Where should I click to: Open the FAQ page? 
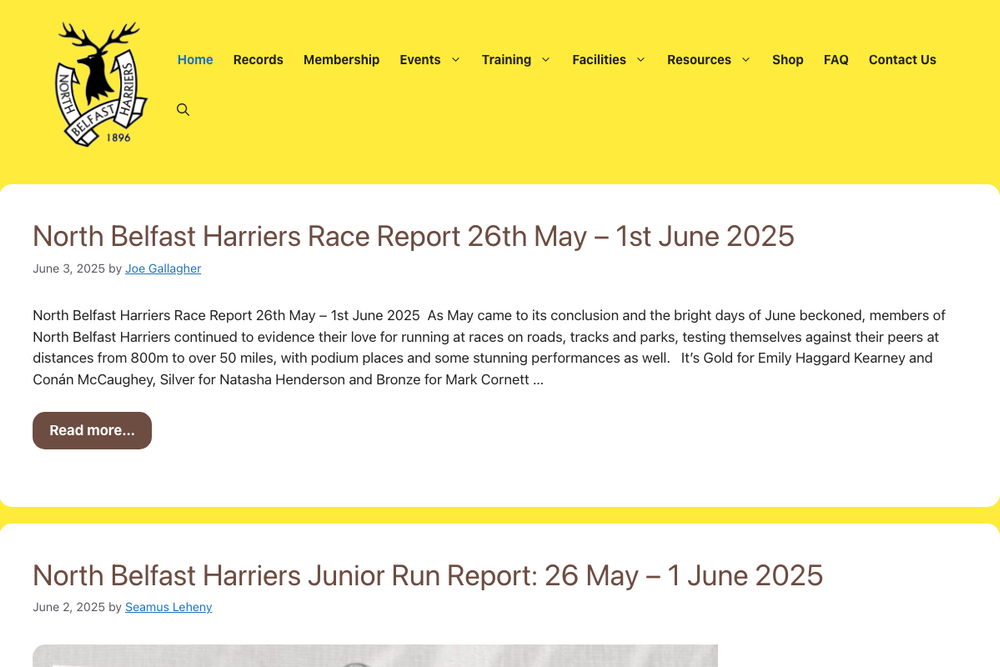(836, 59)
